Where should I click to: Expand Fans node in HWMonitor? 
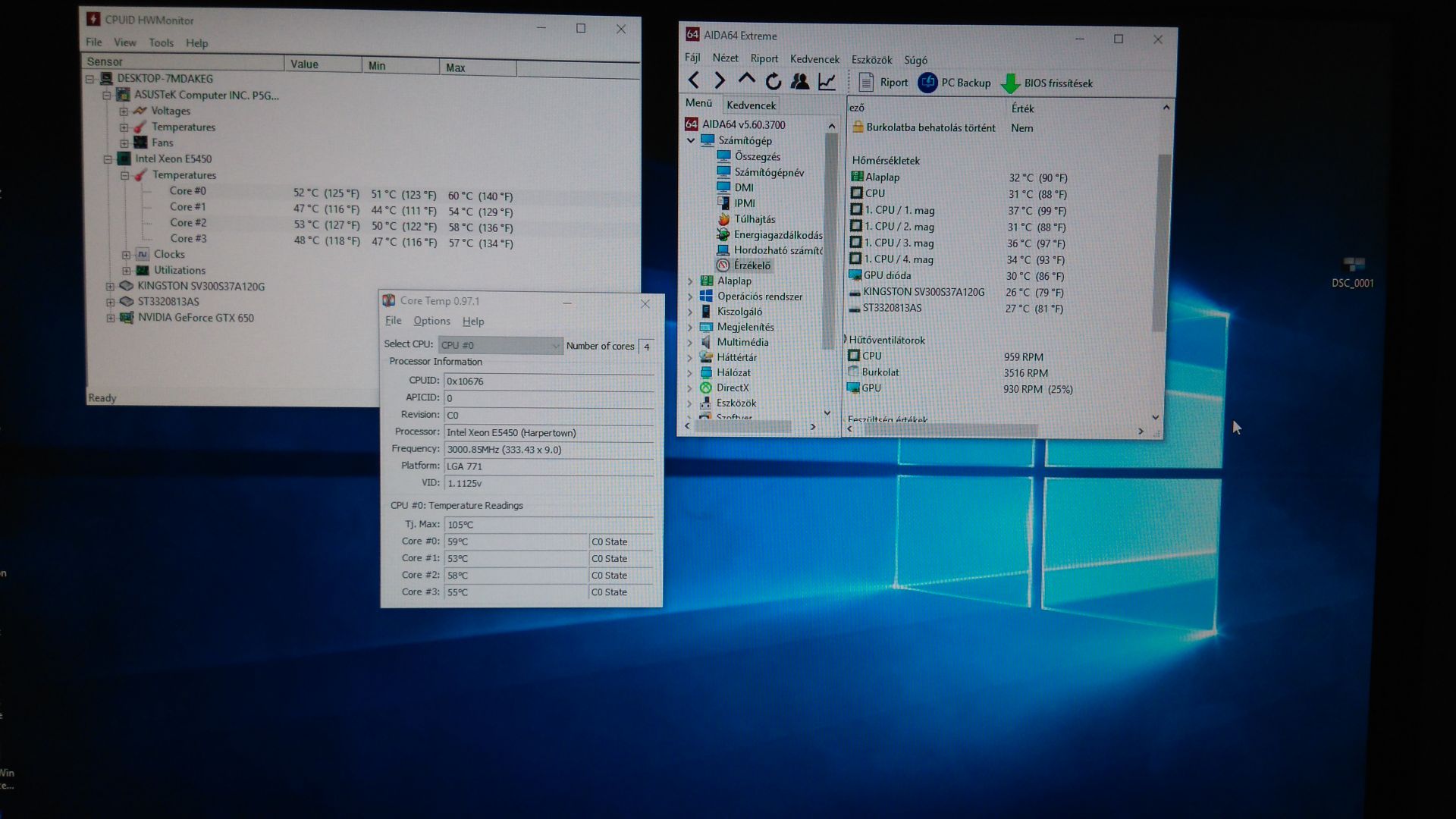pyautogui.click(x=123, y=143)
